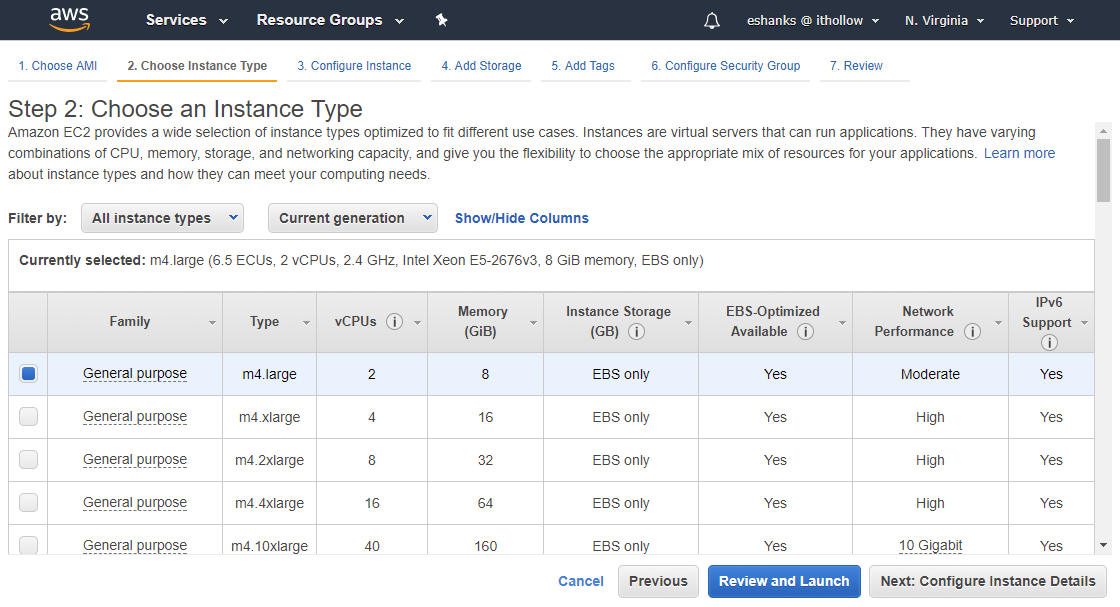The image size is (1120, 607).
Task: Expand the Services menu
Action: (186, 20)
